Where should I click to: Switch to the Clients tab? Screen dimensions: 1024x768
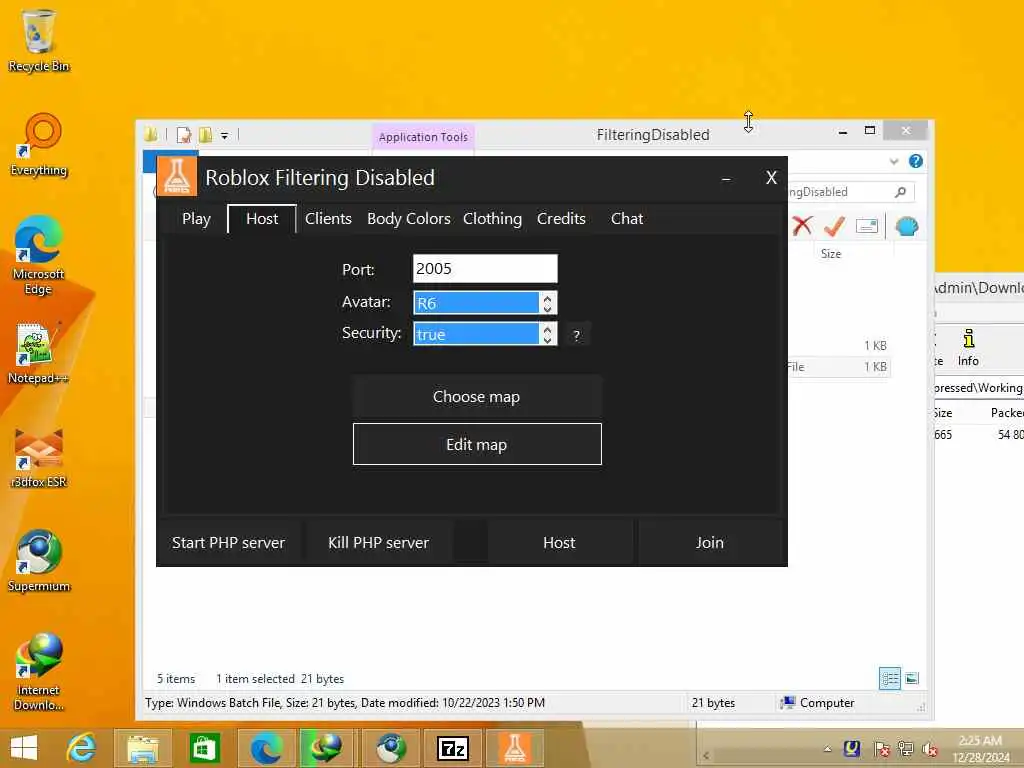[x=328, y=219]
